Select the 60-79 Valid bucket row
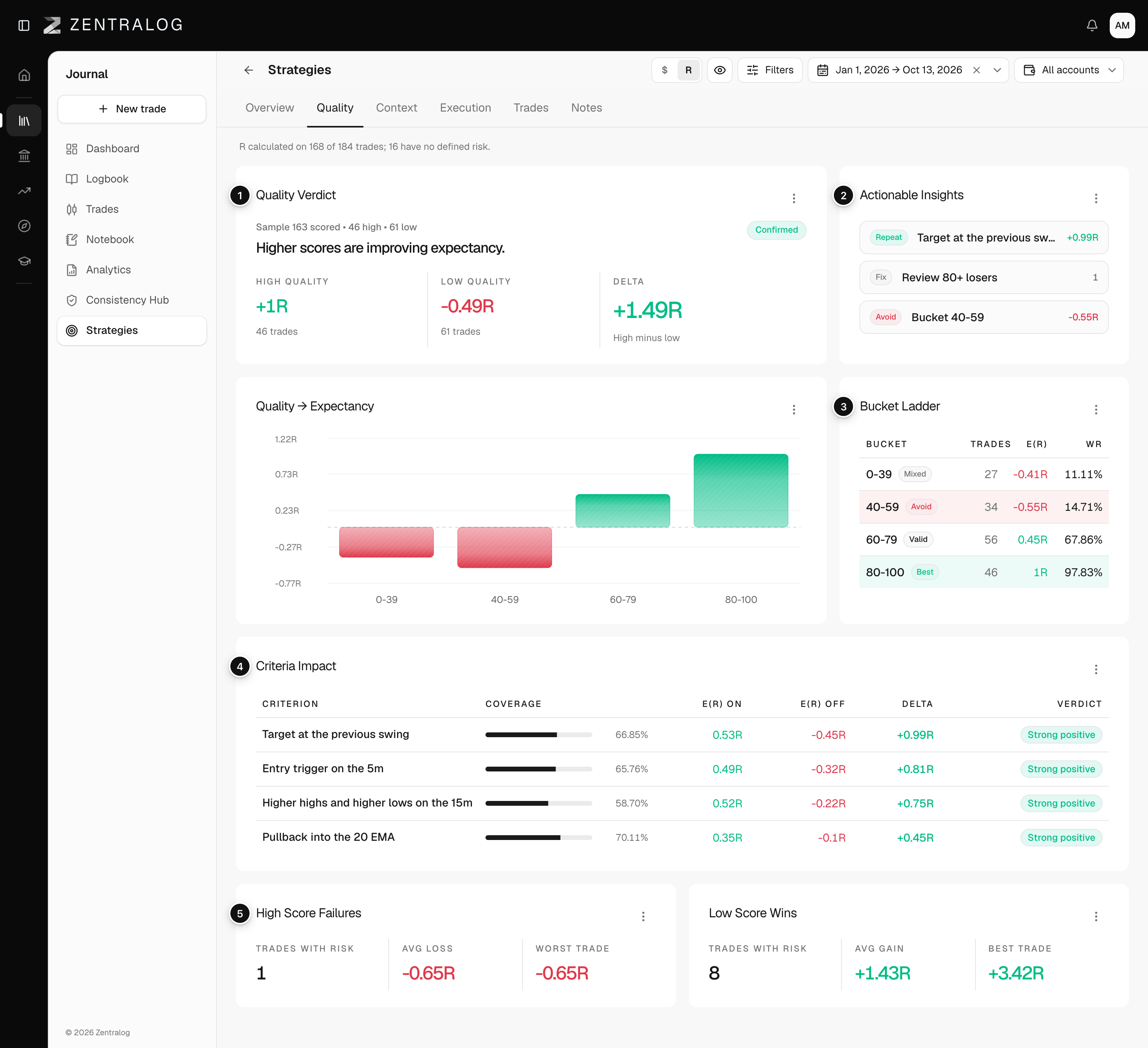 click(x=983, y=540)
